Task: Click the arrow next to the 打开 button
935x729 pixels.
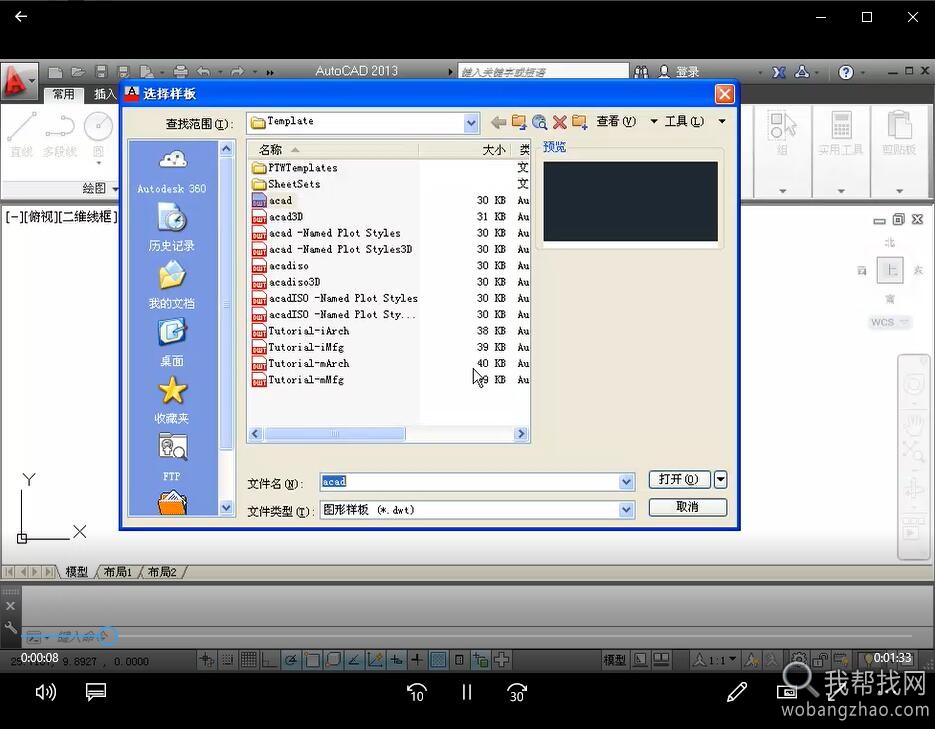Action: [720, 479]
